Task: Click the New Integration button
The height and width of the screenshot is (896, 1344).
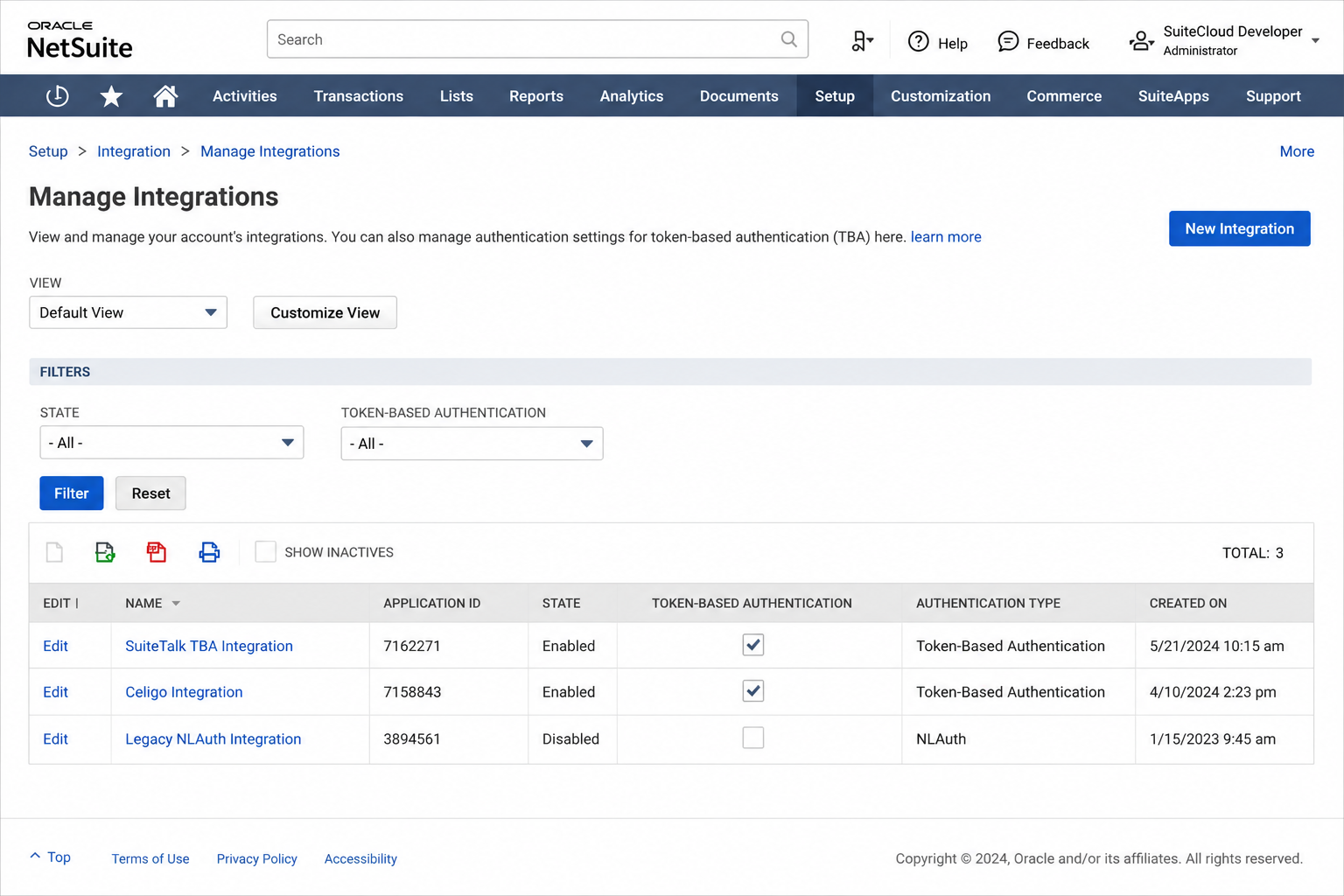Action: click(1239, 228)
